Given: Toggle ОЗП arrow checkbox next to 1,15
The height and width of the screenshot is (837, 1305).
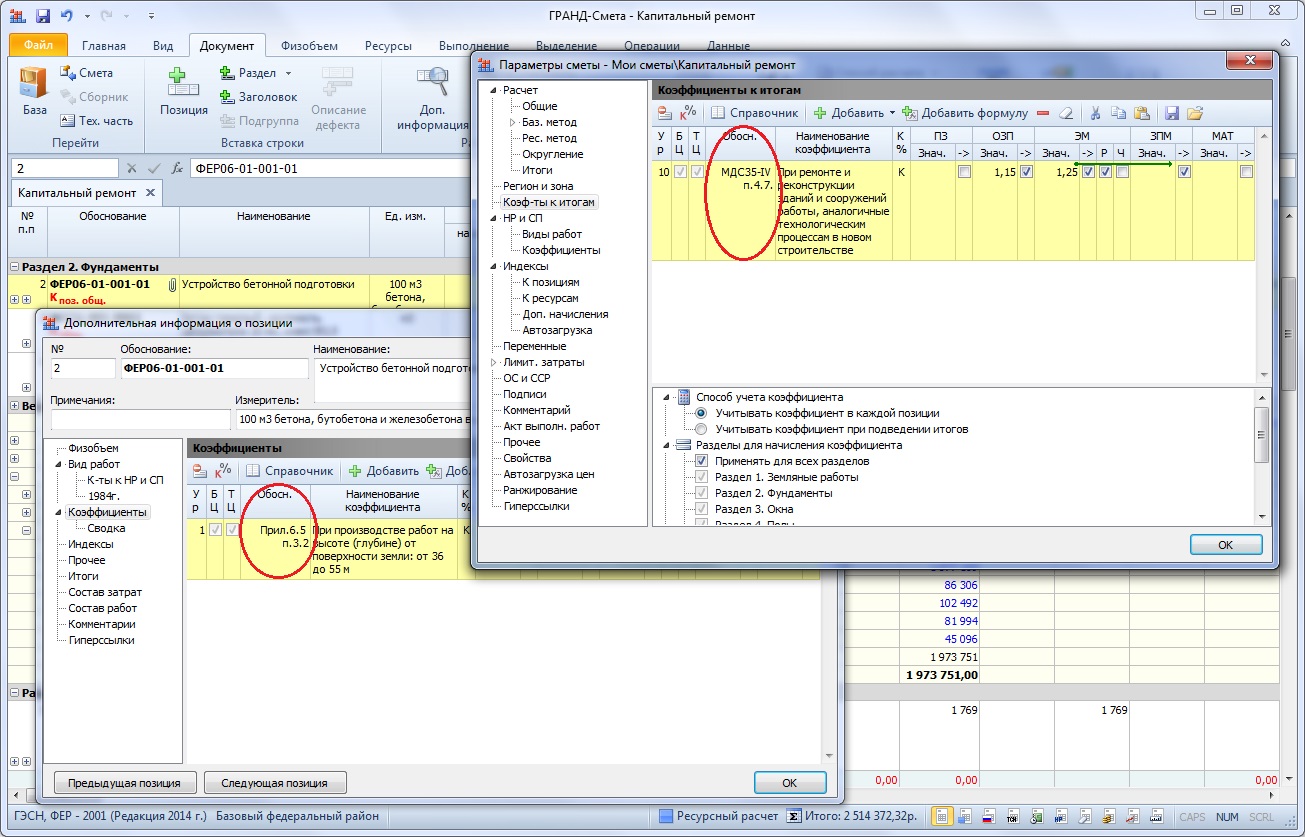Looking at the screenshot, I should 1026,172.
